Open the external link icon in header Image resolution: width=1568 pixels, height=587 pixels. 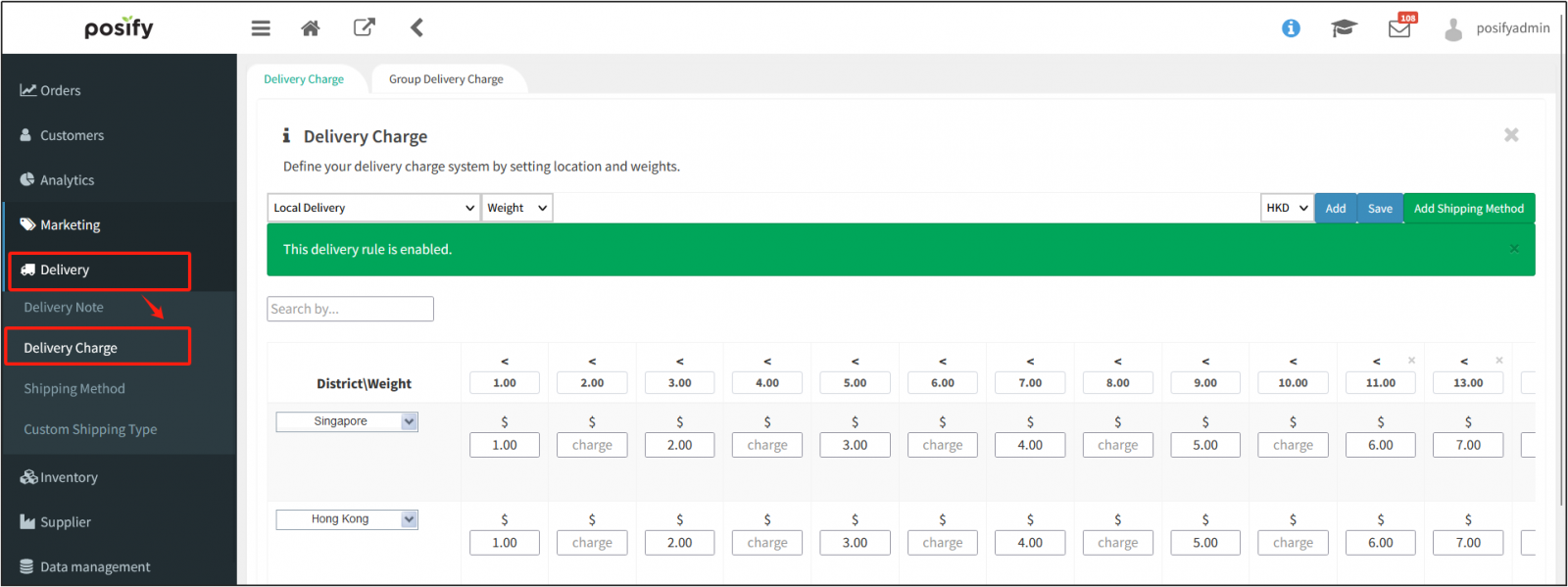coord(364,27)
